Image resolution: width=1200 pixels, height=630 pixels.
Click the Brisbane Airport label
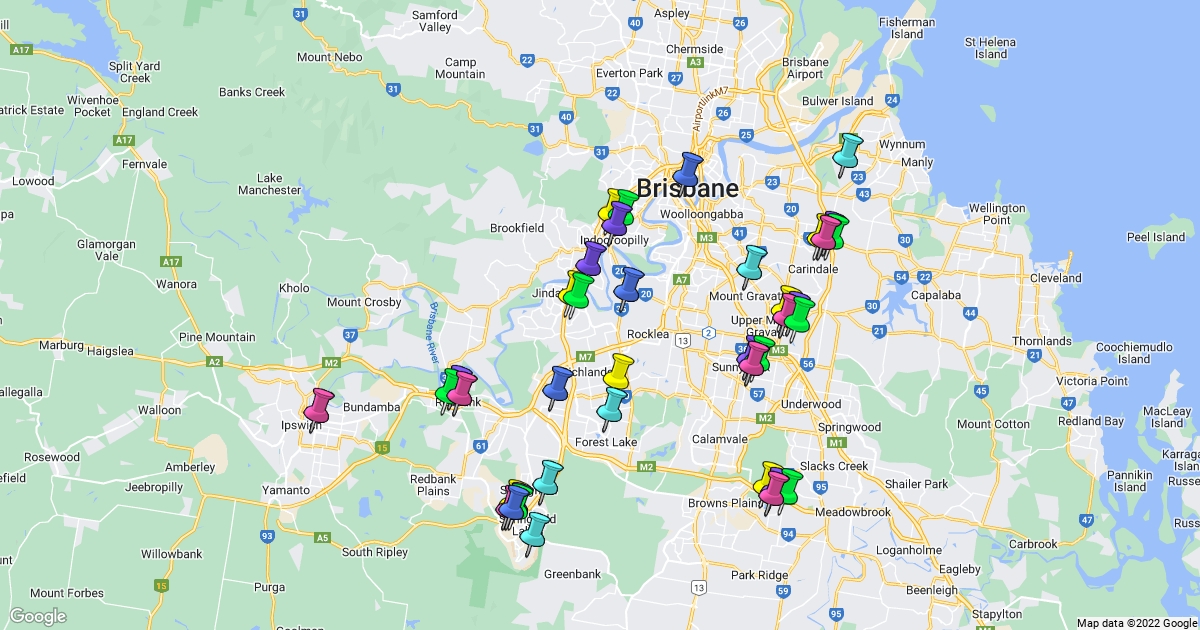pos(805,68)
